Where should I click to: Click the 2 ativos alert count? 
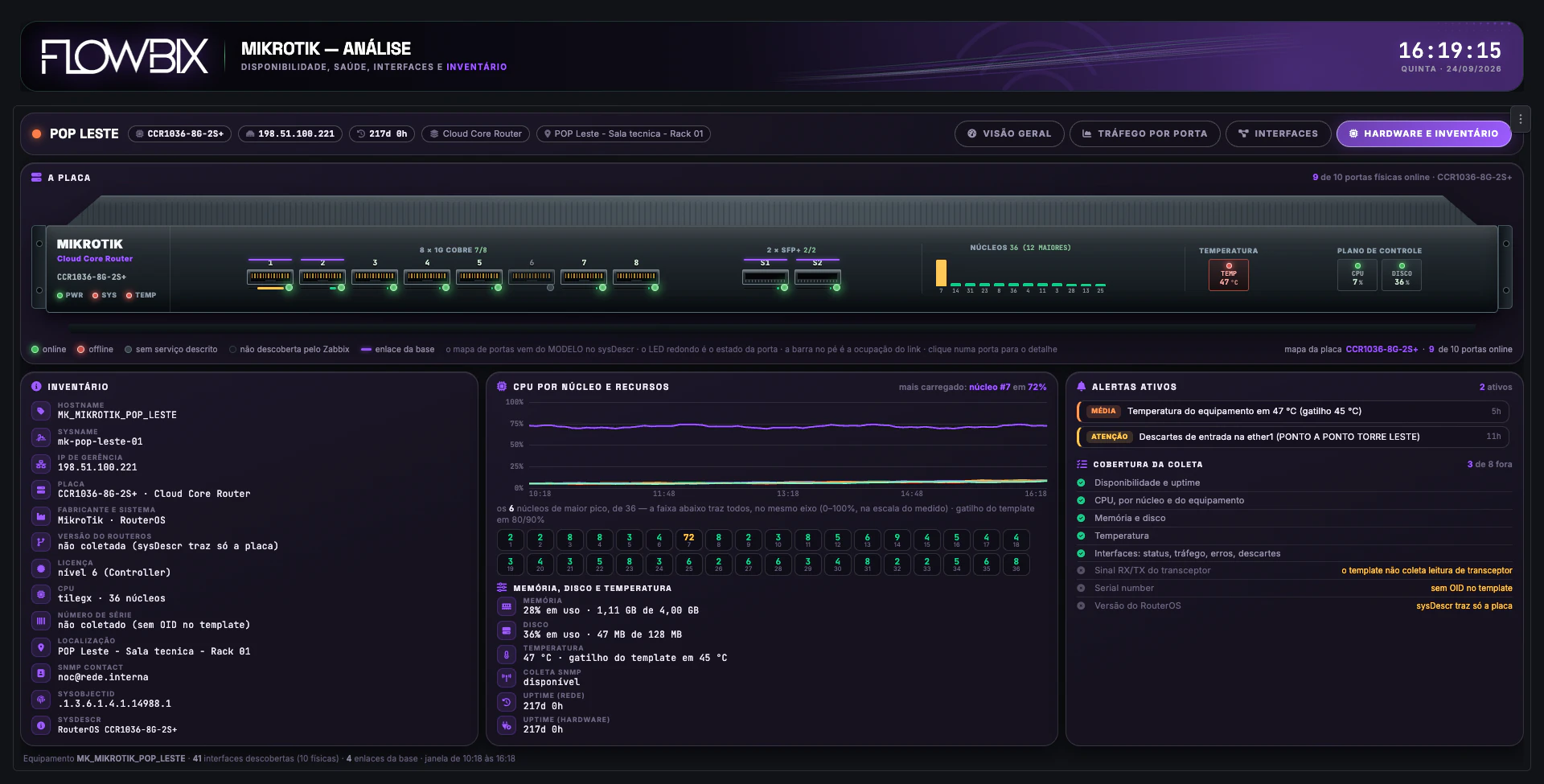click(1496, 387)
